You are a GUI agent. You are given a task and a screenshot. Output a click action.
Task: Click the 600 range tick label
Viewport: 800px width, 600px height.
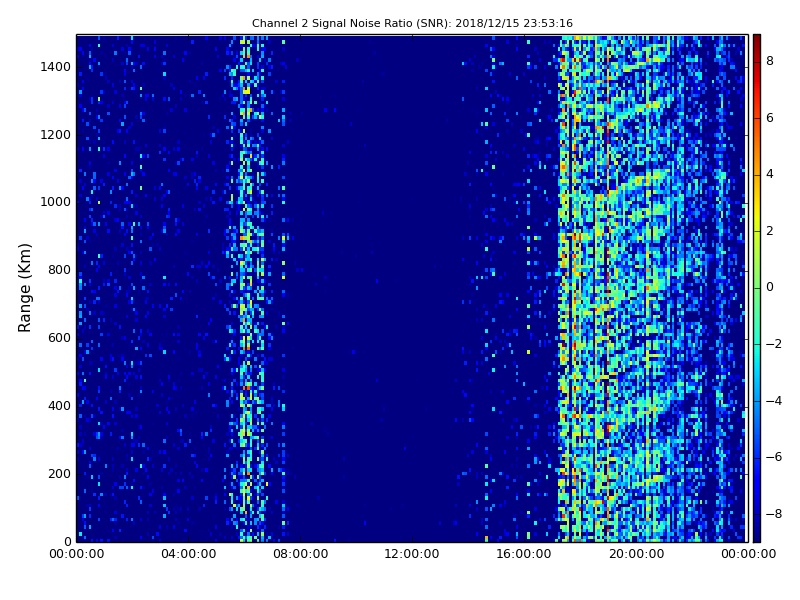click(59, 338)
